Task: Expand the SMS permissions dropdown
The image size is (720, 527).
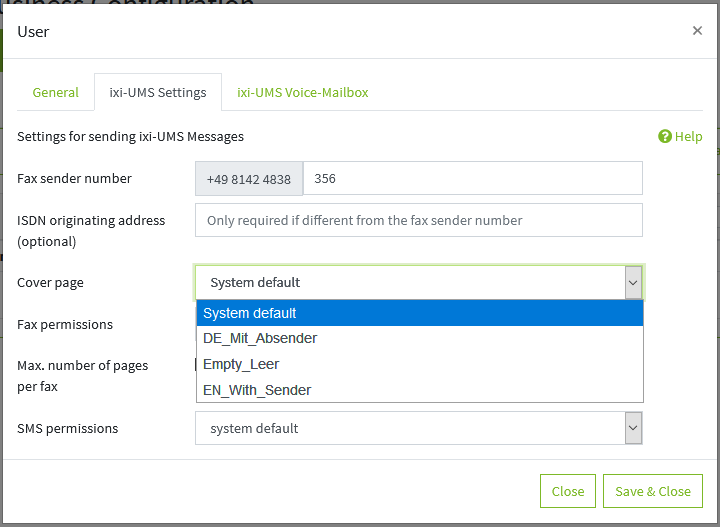Action: (632, 428)
